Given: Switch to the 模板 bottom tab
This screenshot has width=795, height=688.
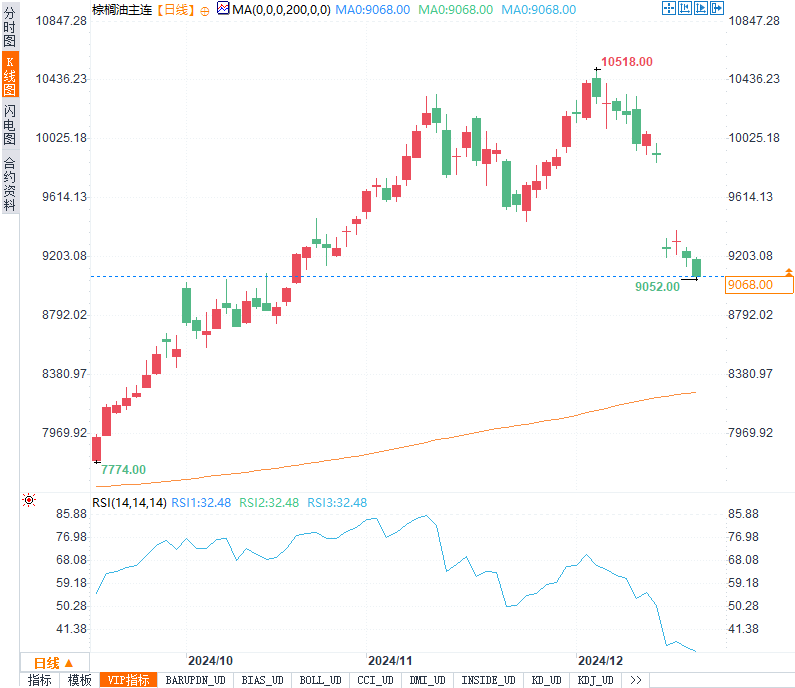Looking at the screenshot, I should pyautogui.click(x=80, y=680).
